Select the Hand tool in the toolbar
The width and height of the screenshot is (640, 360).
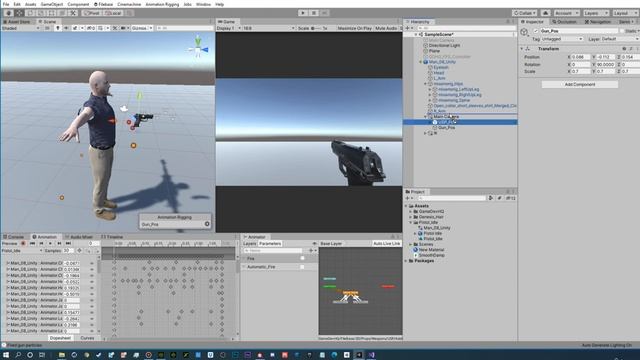8,13
